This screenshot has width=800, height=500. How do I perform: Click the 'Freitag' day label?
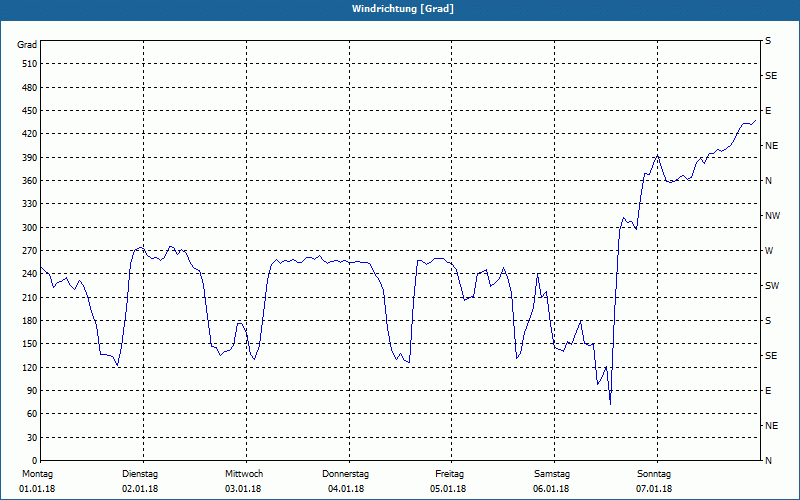pyautogui.click(x=449, y=474)
